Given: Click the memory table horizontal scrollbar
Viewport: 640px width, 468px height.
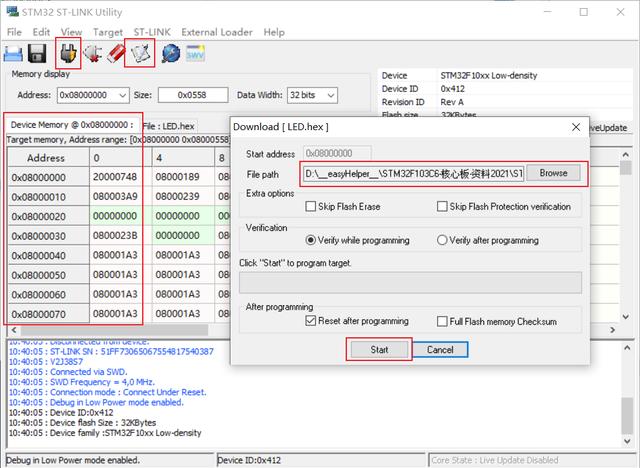Looking at the screenshot, I should coord(114,330).
